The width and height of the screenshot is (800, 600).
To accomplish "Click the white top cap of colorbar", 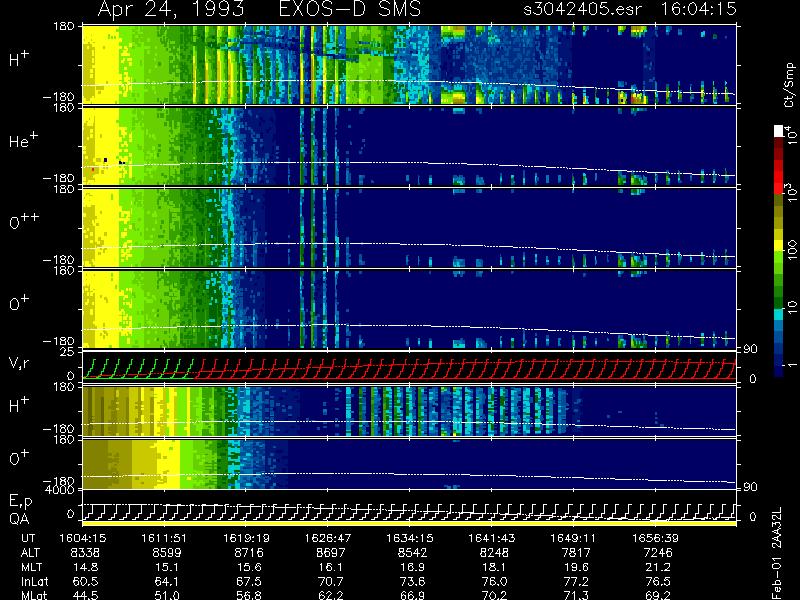I will (779, 131).
